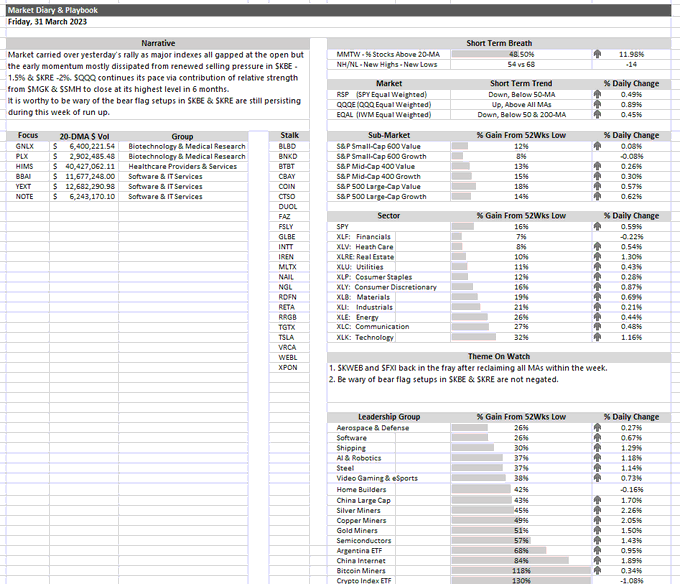
Task: Select XLF Financials -0.22% cell
Action: pyautogui.click(x=631, y=236)
